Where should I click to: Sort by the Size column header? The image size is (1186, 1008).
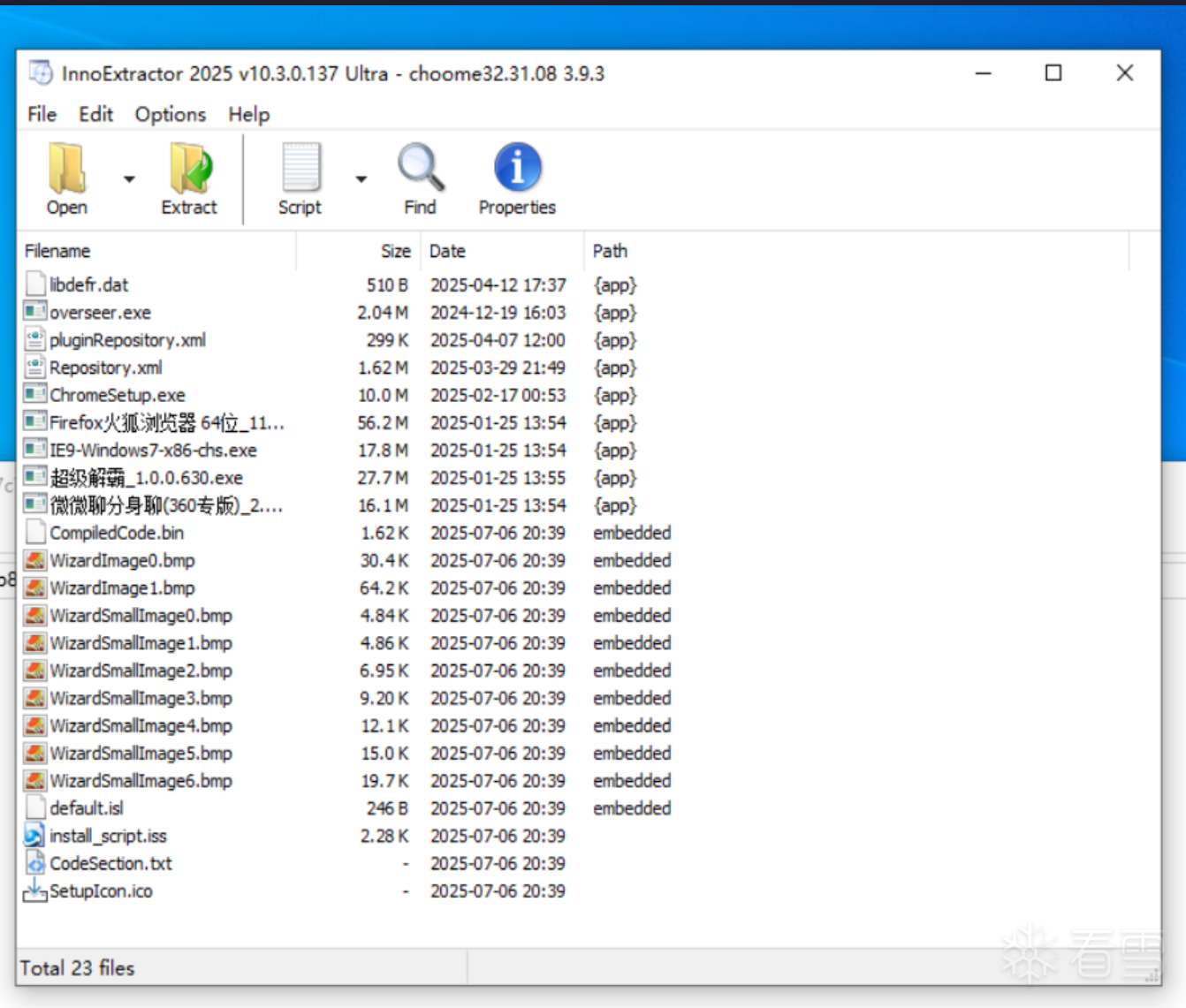(359, 251)
